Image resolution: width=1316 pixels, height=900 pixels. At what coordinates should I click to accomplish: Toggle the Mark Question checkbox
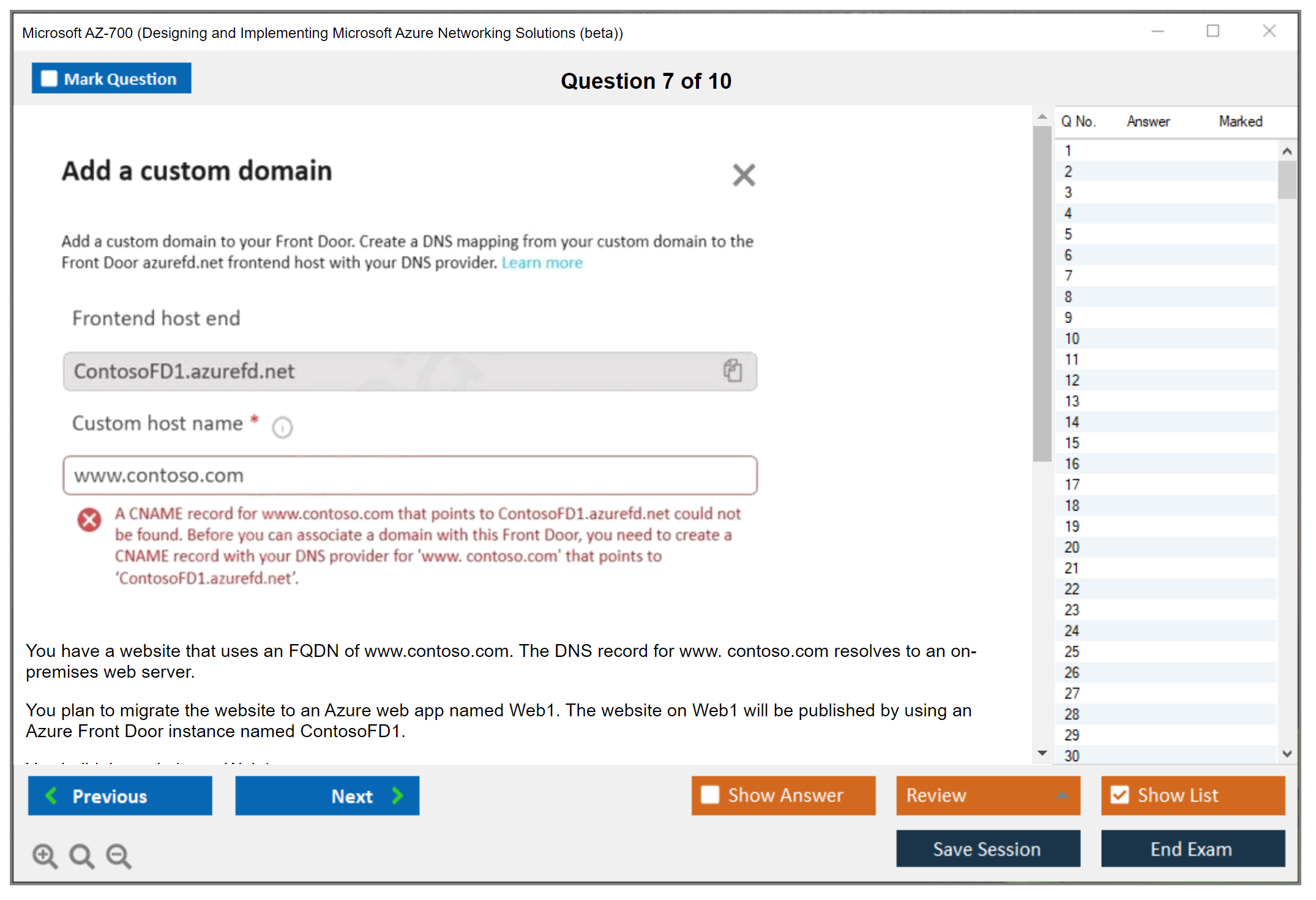[x=49, y=78]
